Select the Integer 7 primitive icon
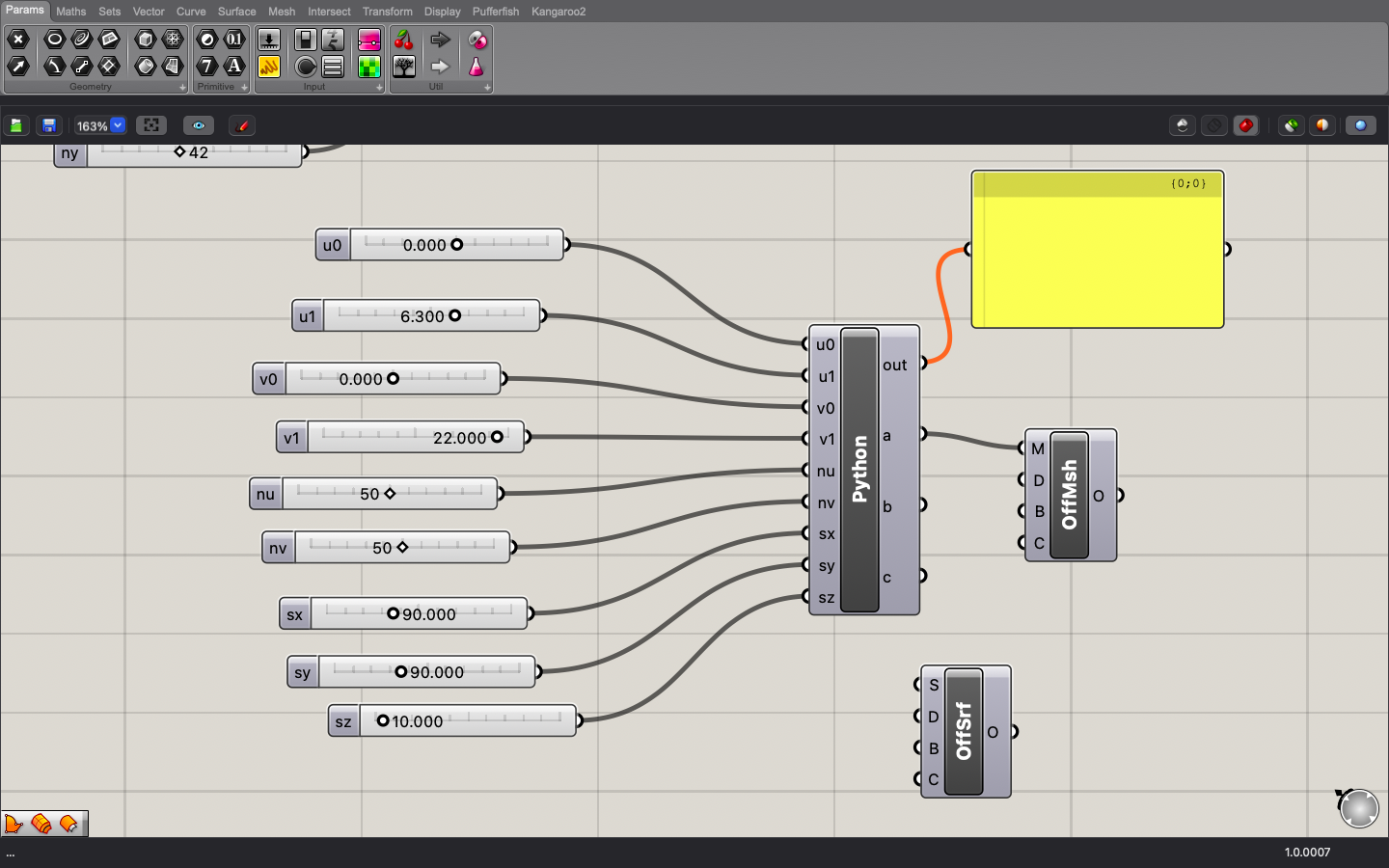Viewport: 1389px width, 868px height. click(x=207, y=67)
